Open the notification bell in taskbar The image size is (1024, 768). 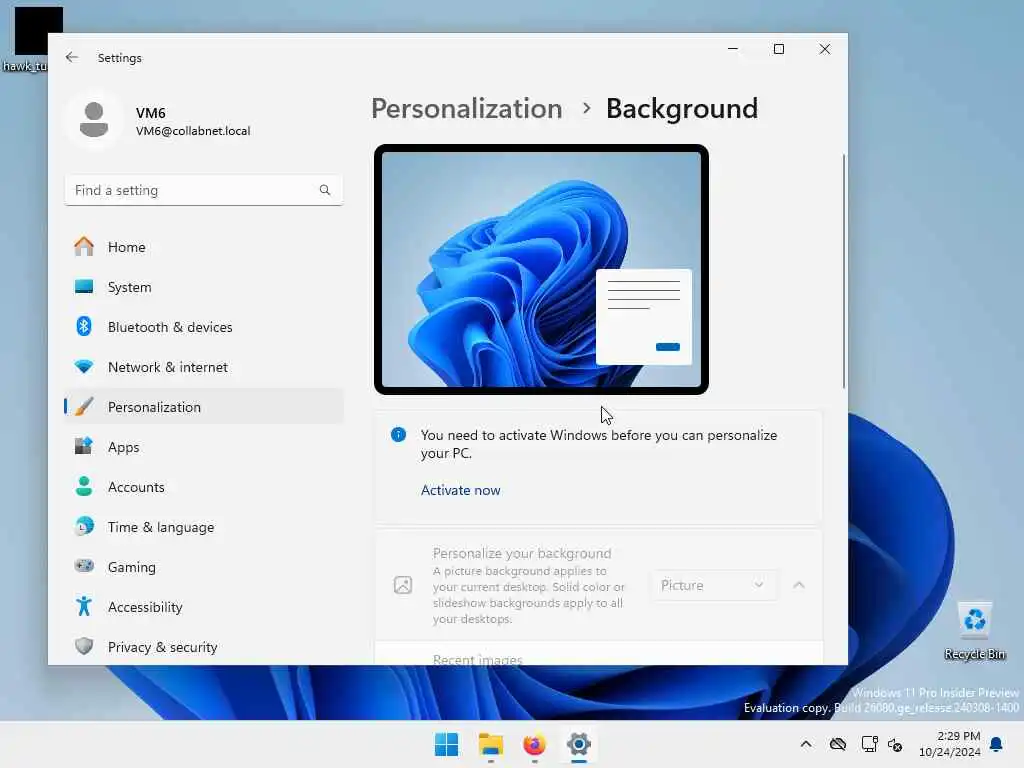pyautogui.click(x=997, y=744)
